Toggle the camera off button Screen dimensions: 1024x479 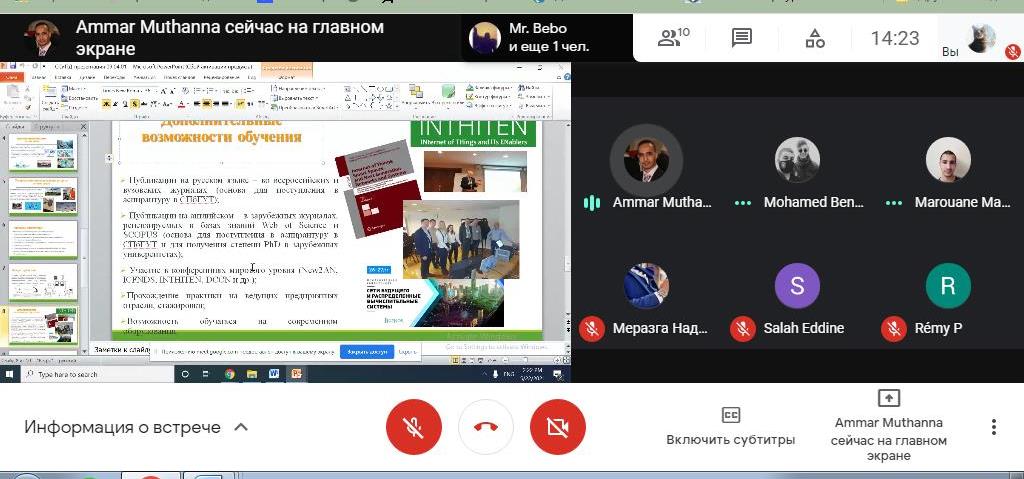[x=558, y=427]
